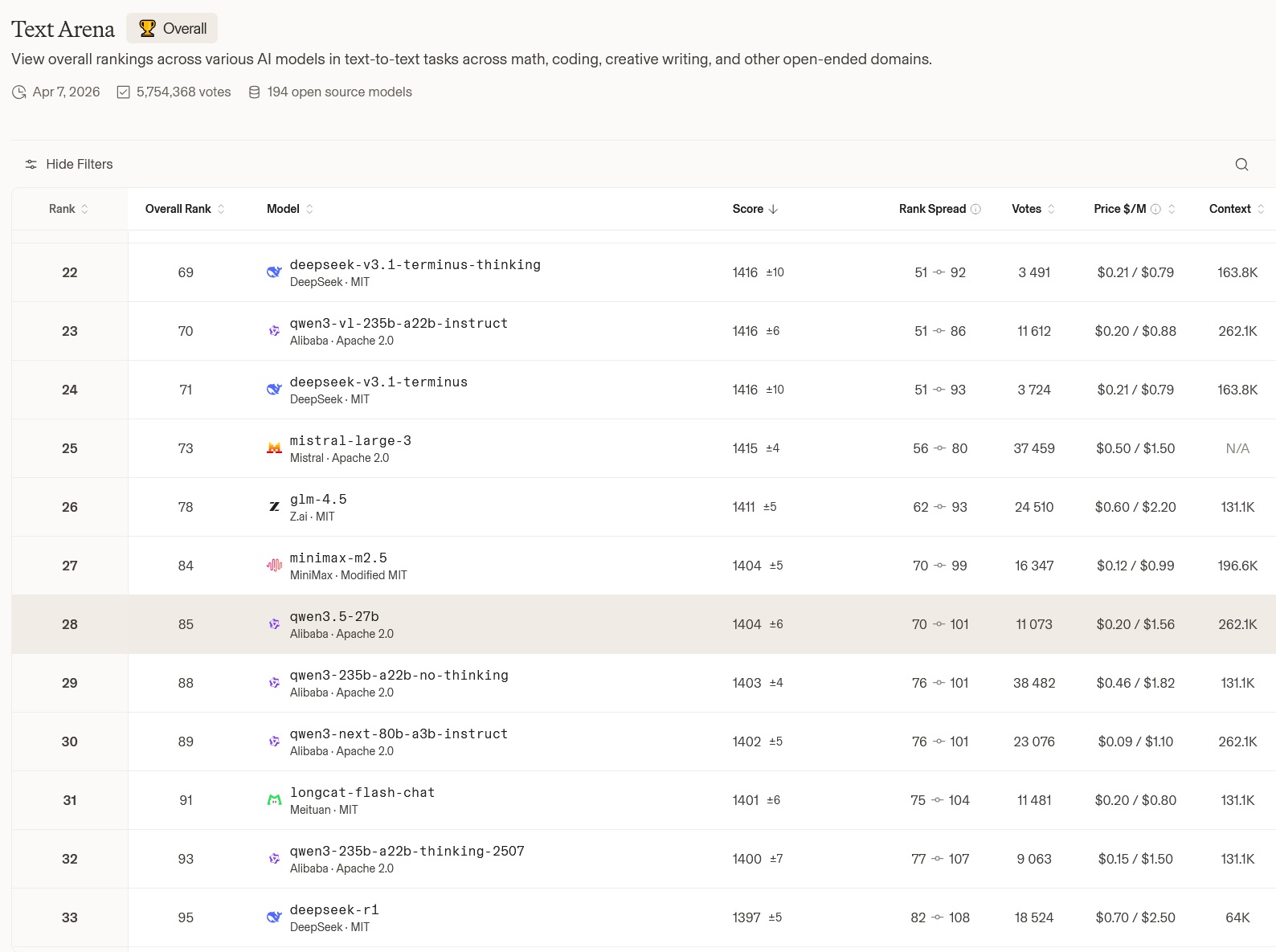The width and height of the screenshot is (1276, 952).
Task: Click the $0.09 / $1.10 price cell
Action: (x=1135, y=742)
